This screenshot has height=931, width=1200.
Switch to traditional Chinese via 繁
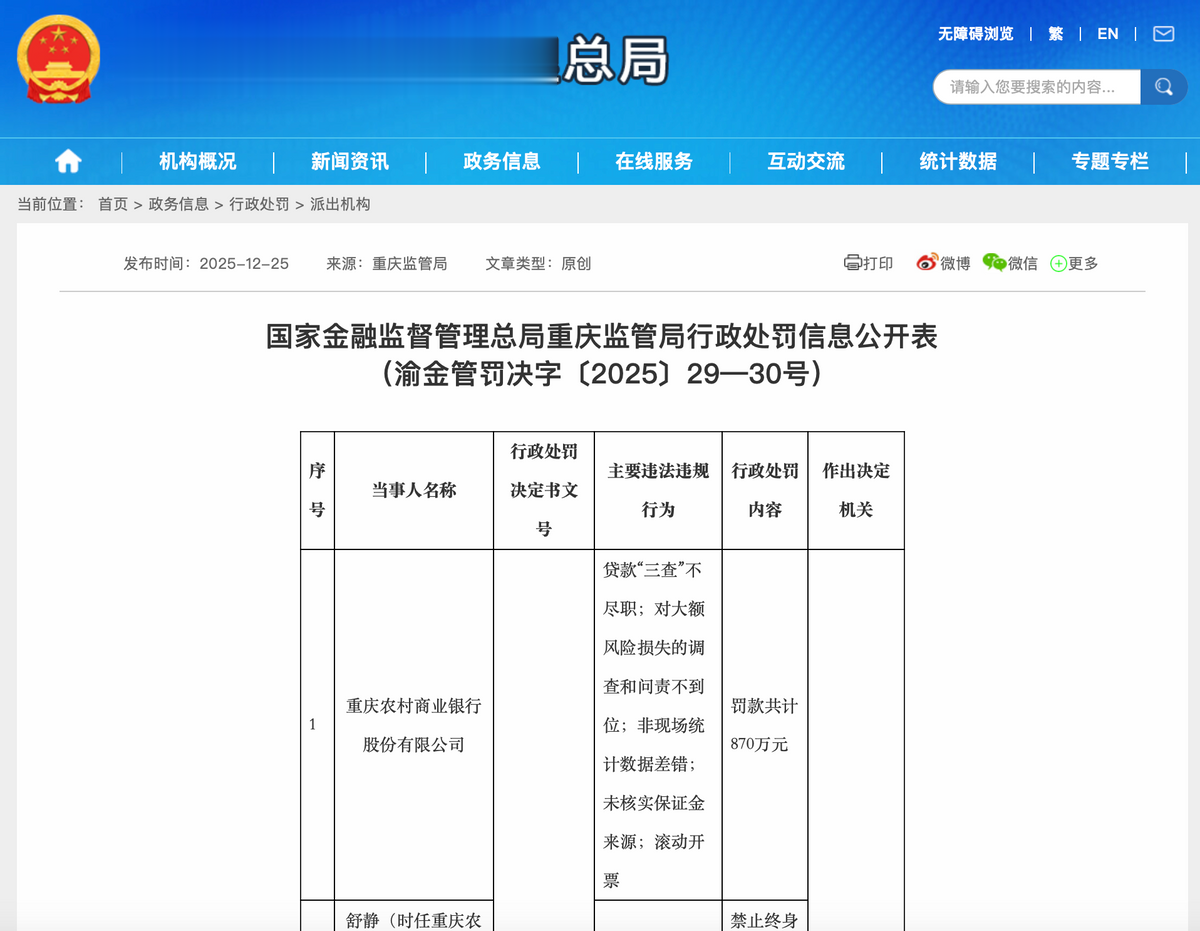pyautogui.click(x=1055, y=33)
